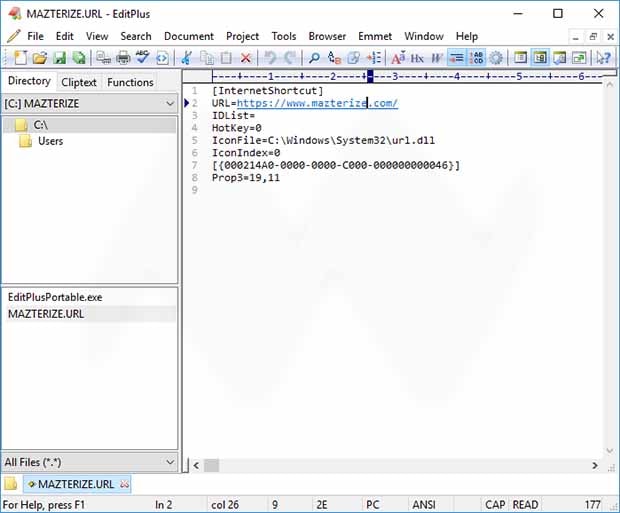Open Find with magnifier icon
The width and height of the screenshot is (620, 513).
314,58
